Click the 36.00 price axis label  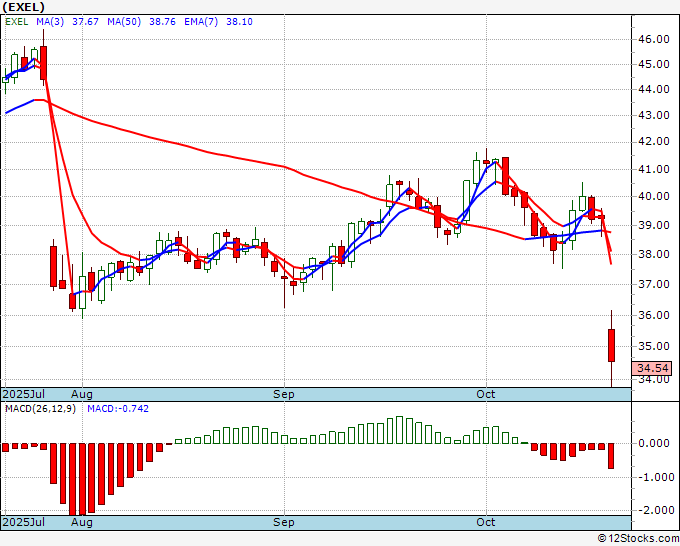(654, 315)
